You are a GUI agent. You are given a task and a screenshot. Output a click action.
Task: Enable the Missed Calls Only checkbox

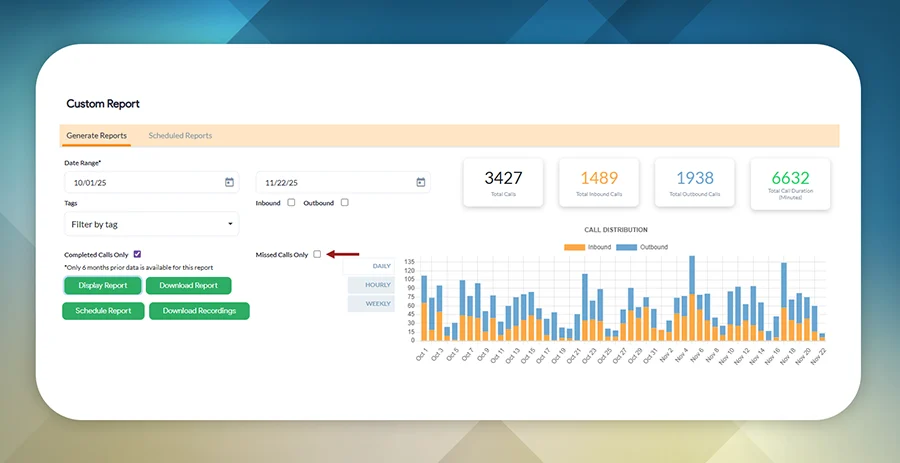pyautogui.click(x=317, y=255)
